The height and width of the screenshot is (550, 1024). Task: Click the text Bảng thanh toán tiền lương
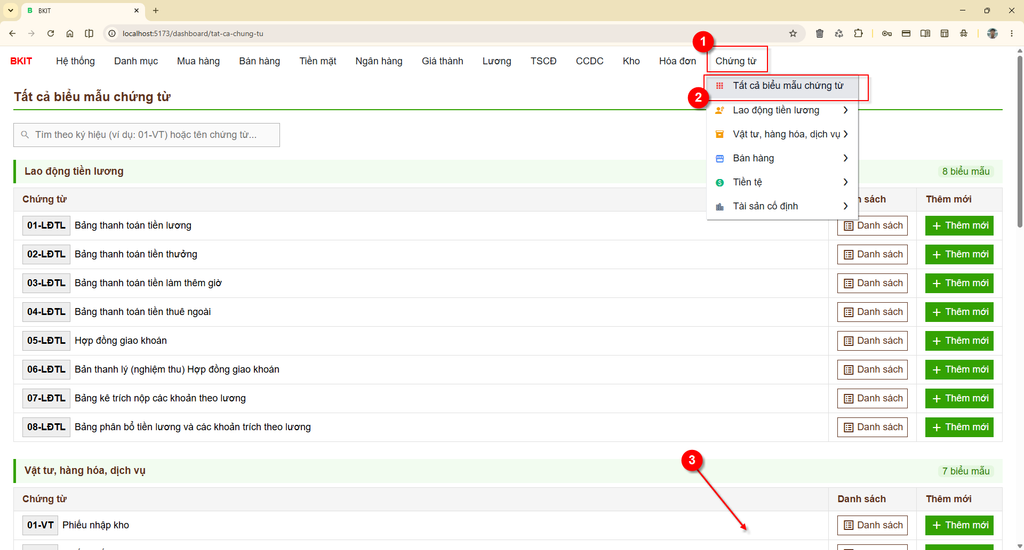tap(133, 225)
